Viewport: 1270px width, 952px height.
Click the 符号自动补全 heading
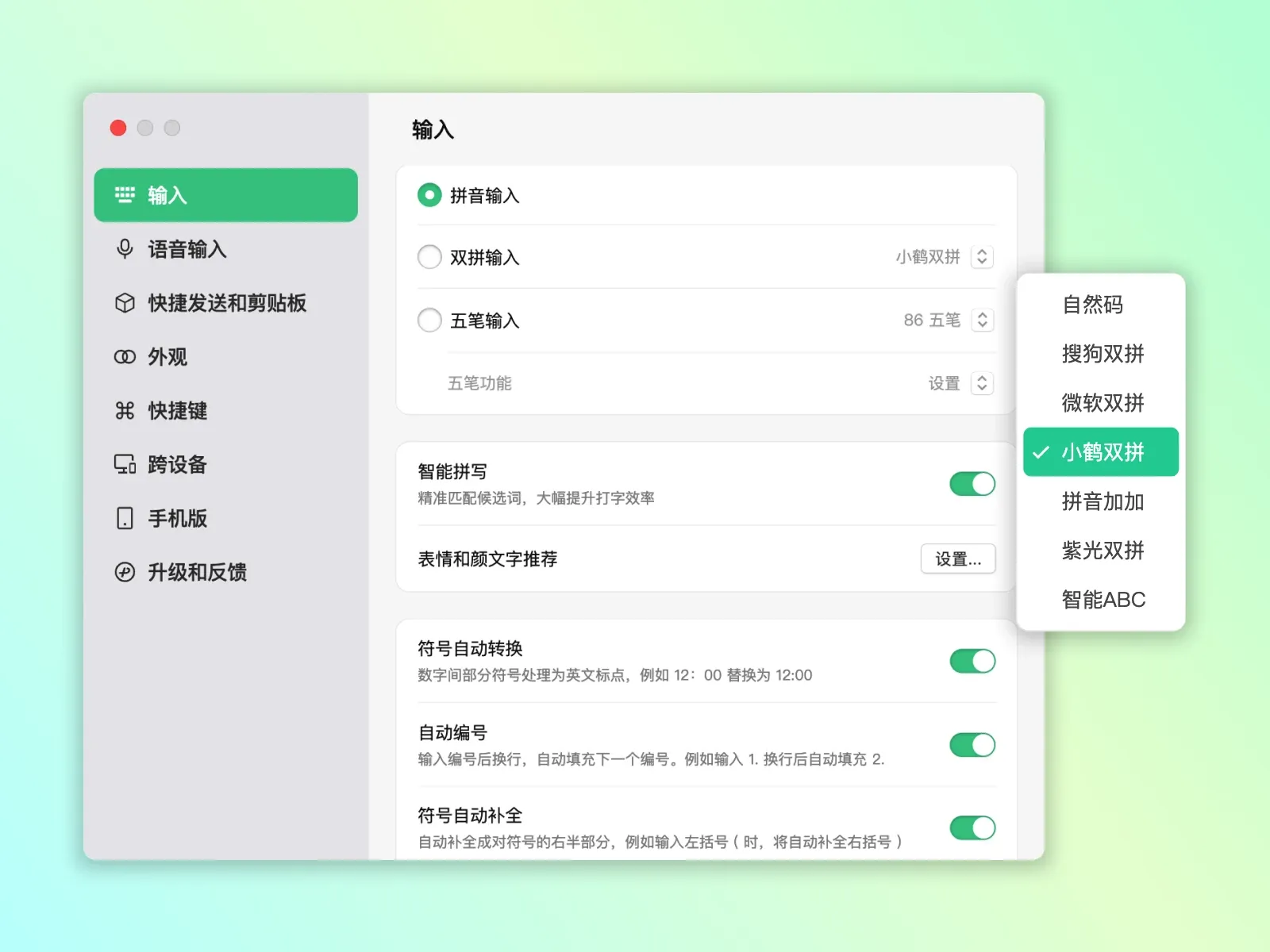point(470,816)
